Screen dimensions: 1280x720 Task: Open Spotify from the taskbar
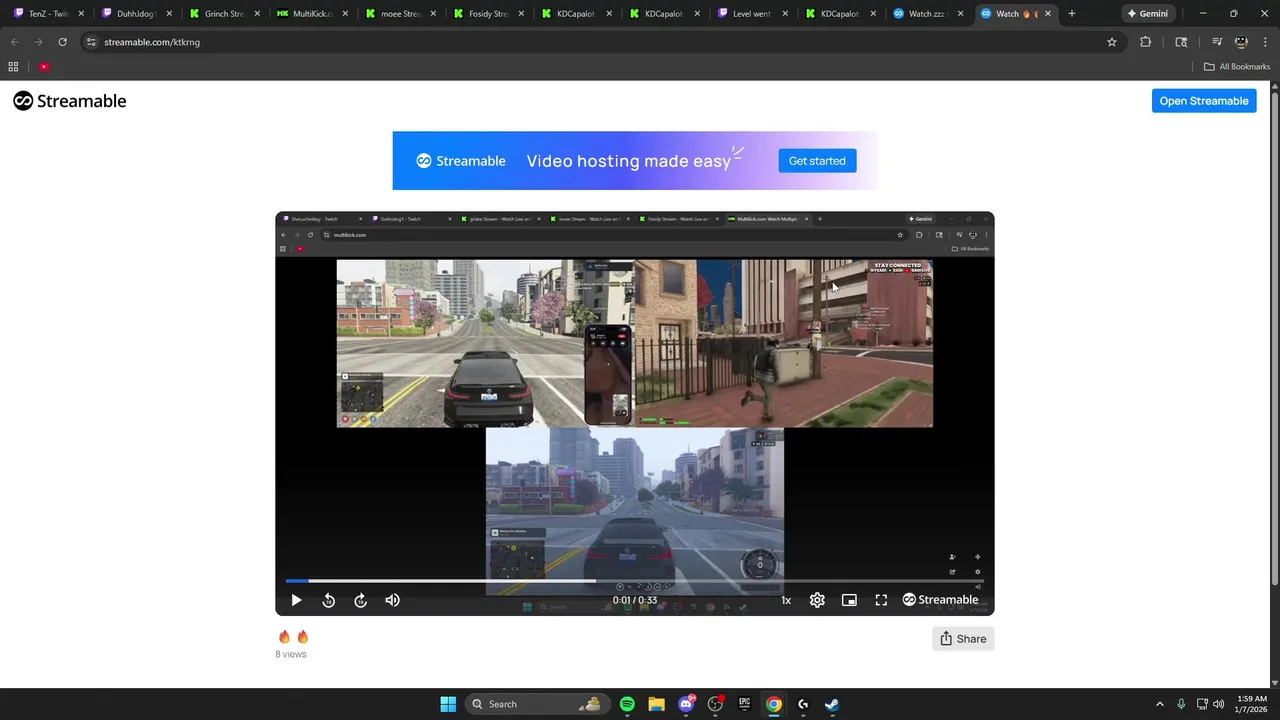coord(627,704)
